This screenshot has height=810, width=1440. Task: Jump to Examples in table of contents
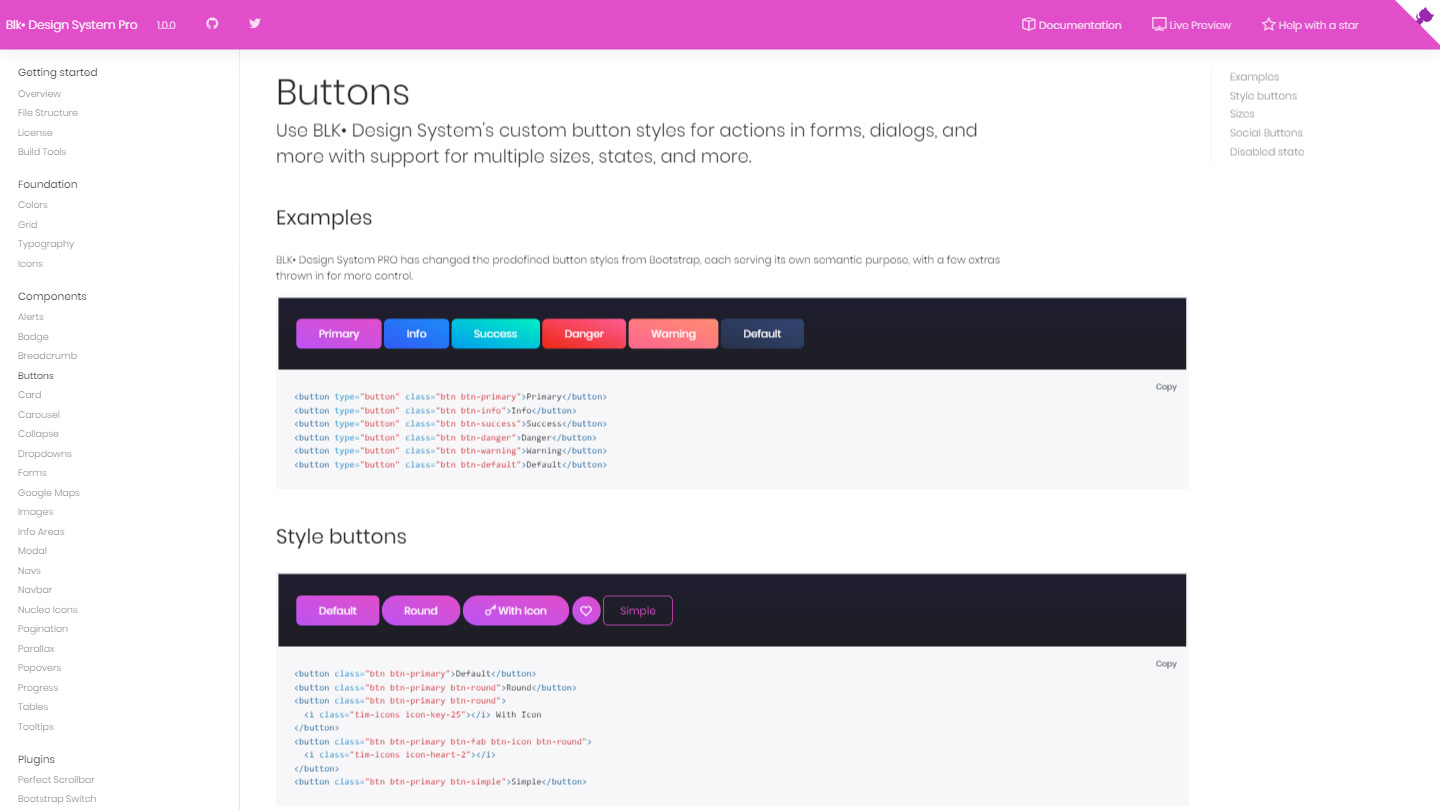[x=1254, y=77]
